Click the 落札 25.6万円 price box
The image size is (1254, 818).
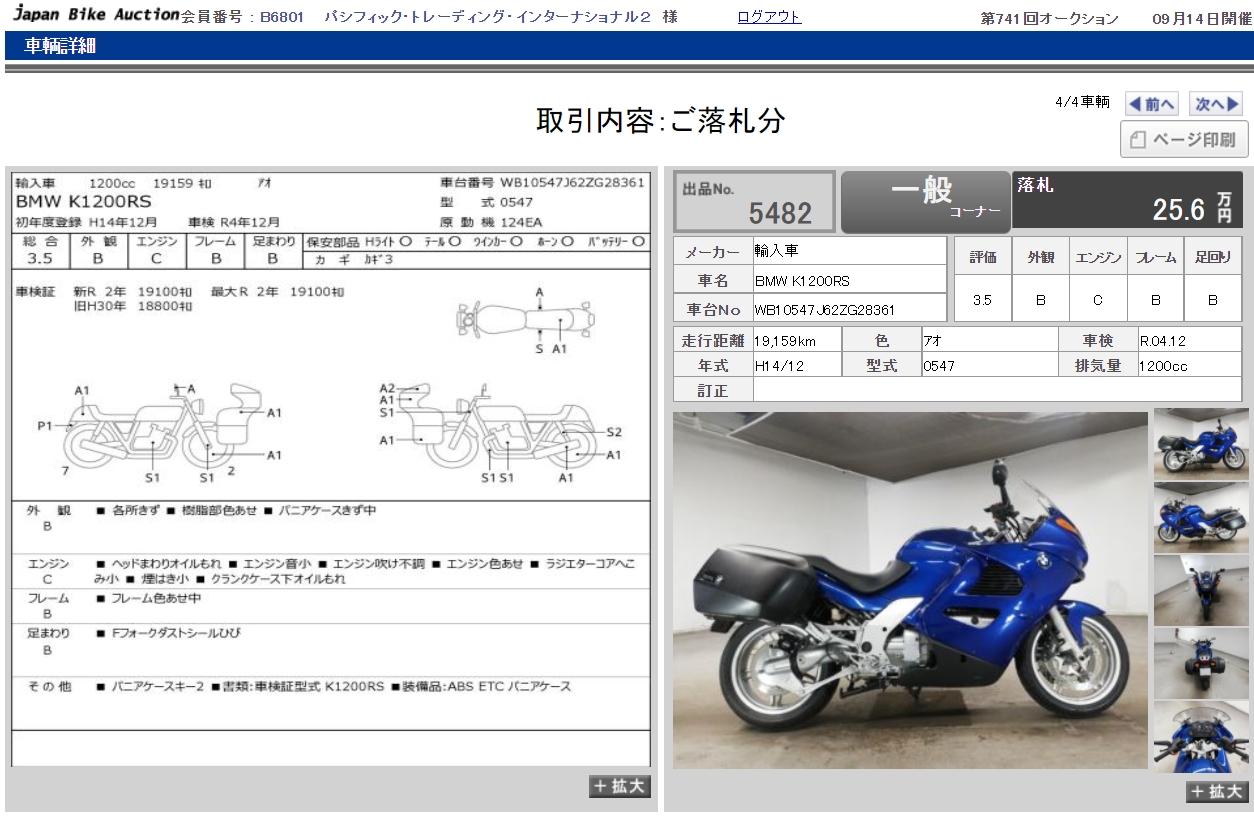point(1129,201)
